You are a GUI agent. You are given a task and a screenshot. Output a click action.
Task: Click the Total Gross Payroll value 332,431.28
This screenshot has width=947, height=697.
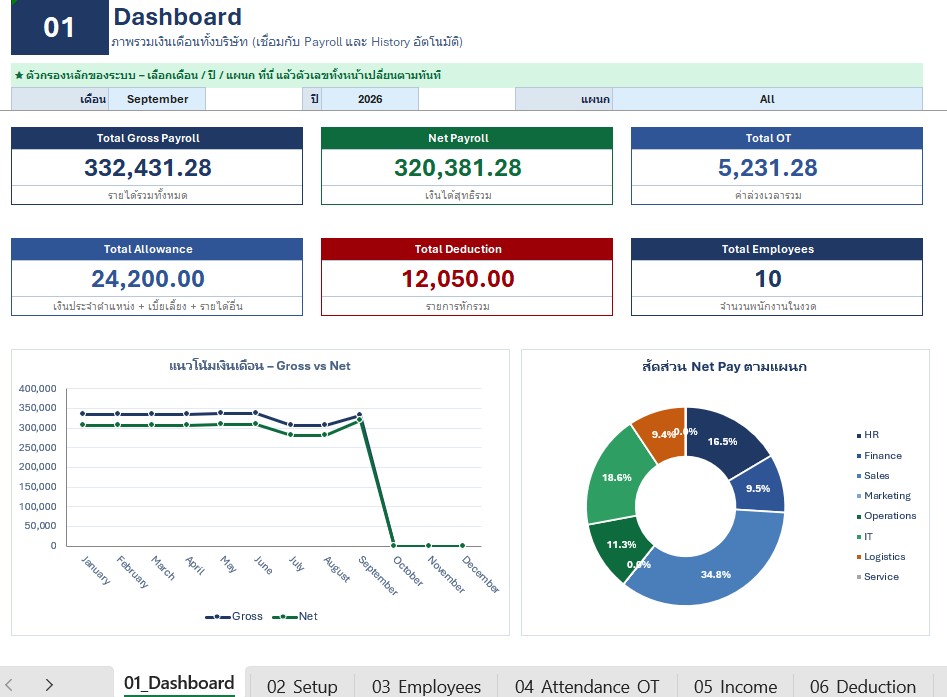[x=148, y=167]
